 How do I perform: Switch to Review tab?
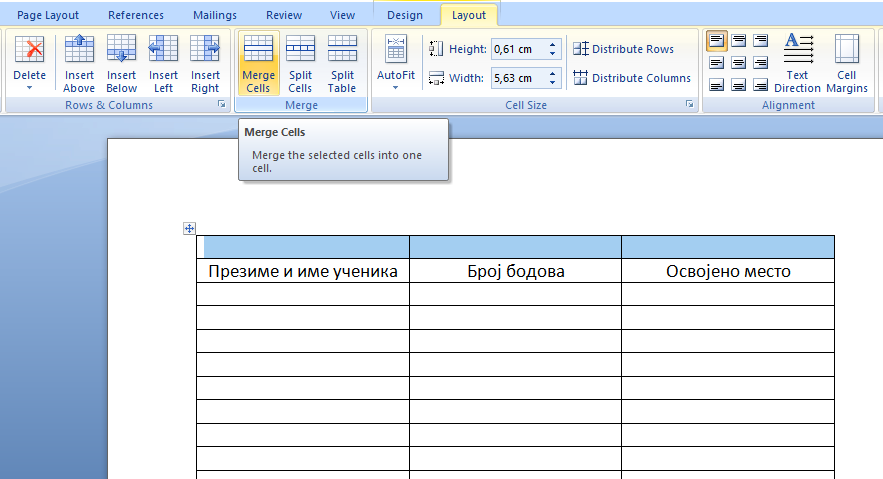tap(284, 15)
